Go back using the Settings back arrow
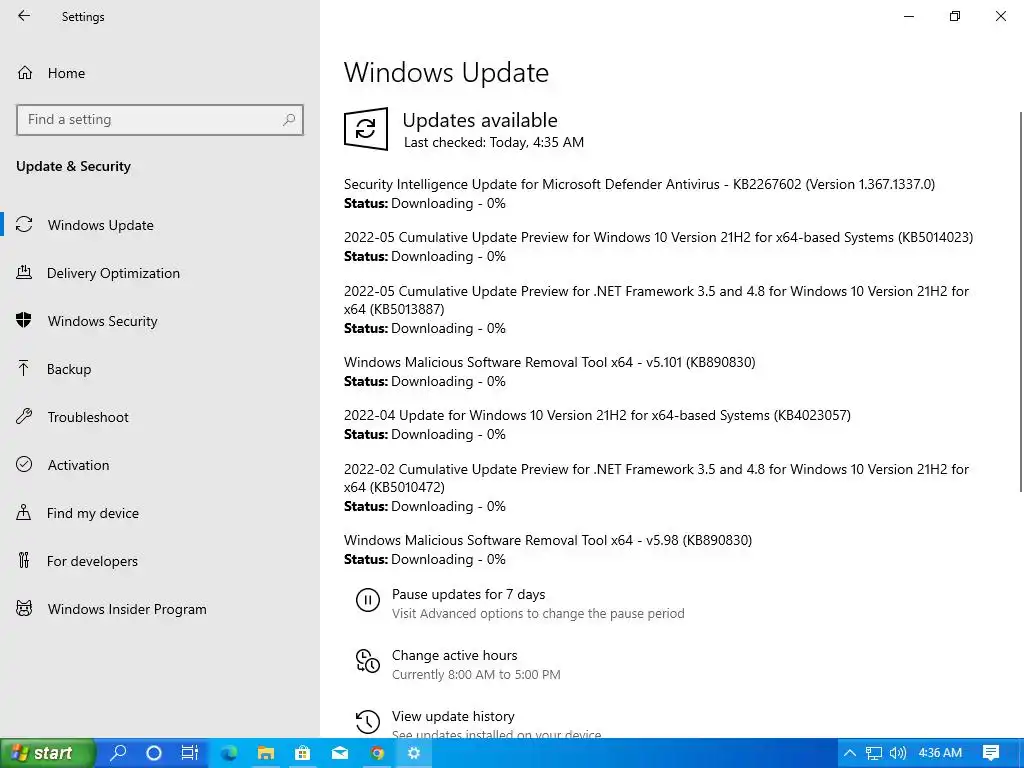The width and height of the screenshot is (1024, 768). pos(24,16)
